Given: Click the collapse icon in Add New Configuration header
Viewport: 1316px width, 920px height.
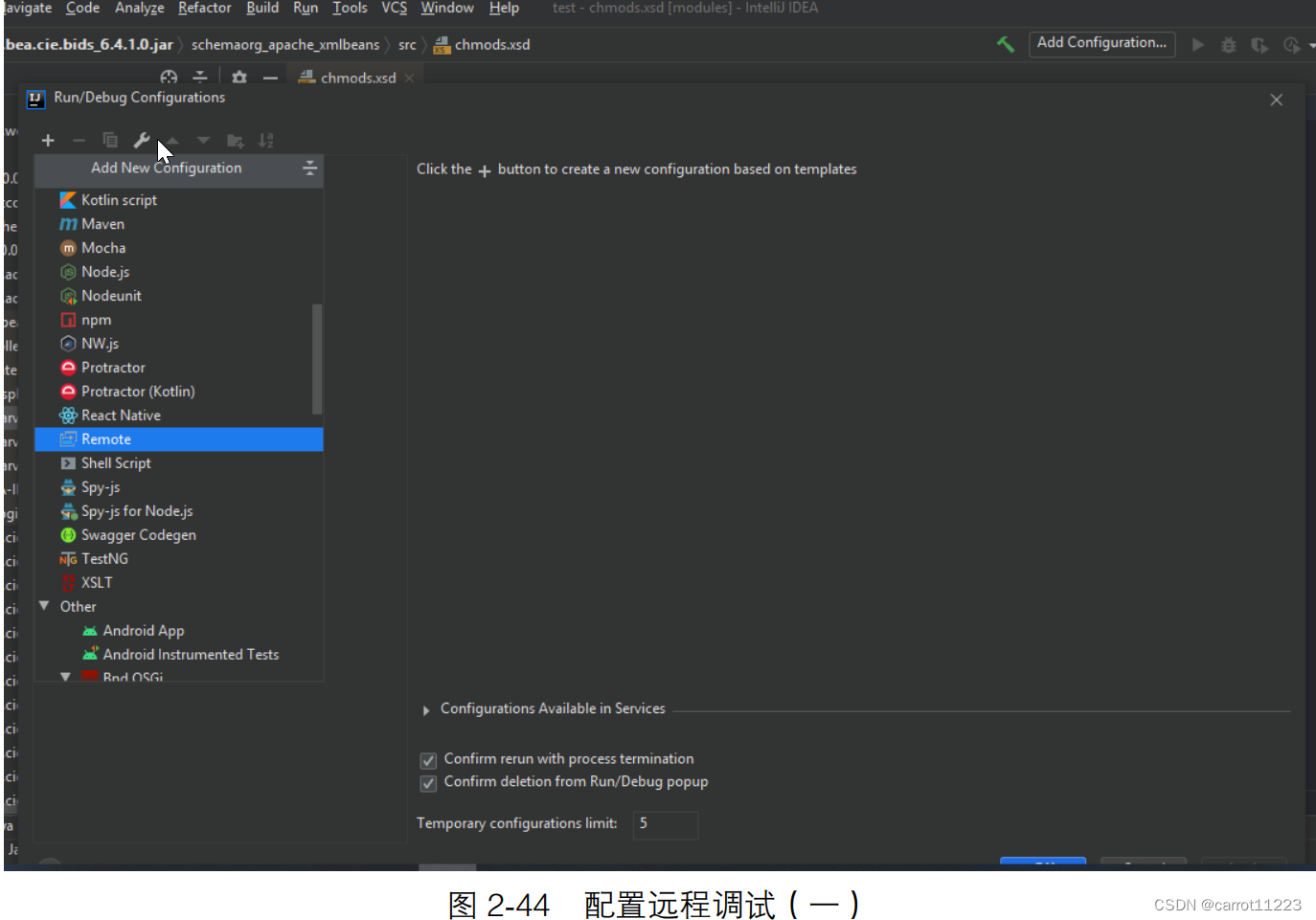Looking at the screenshot, I should pos(309,168).
